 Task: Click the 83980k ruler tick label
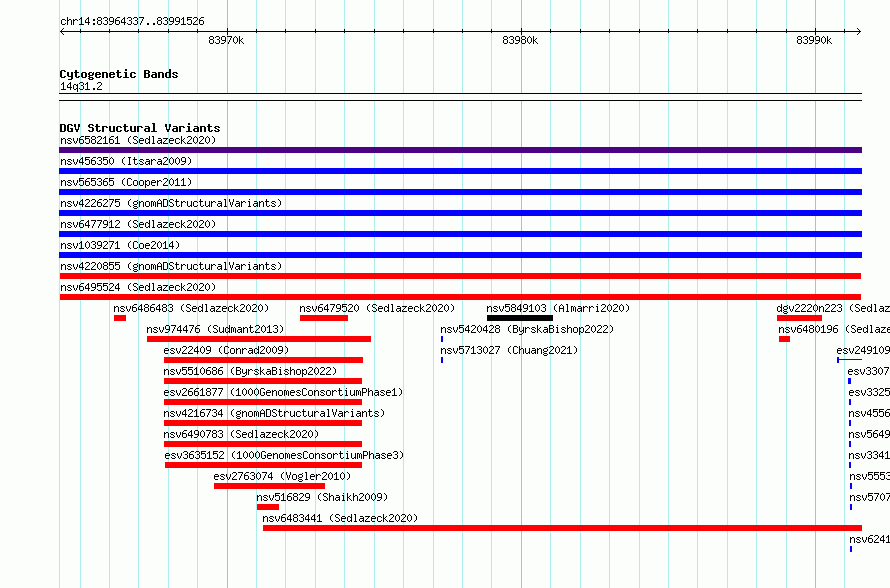(520, 40)
